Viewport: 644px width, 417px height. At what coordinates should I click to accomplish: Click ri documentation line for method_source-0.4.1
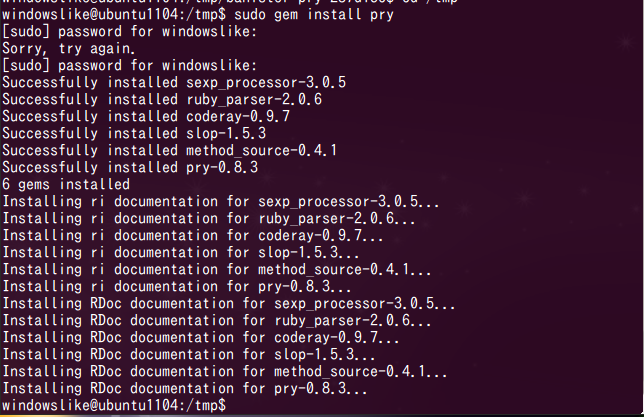point(217,270)
